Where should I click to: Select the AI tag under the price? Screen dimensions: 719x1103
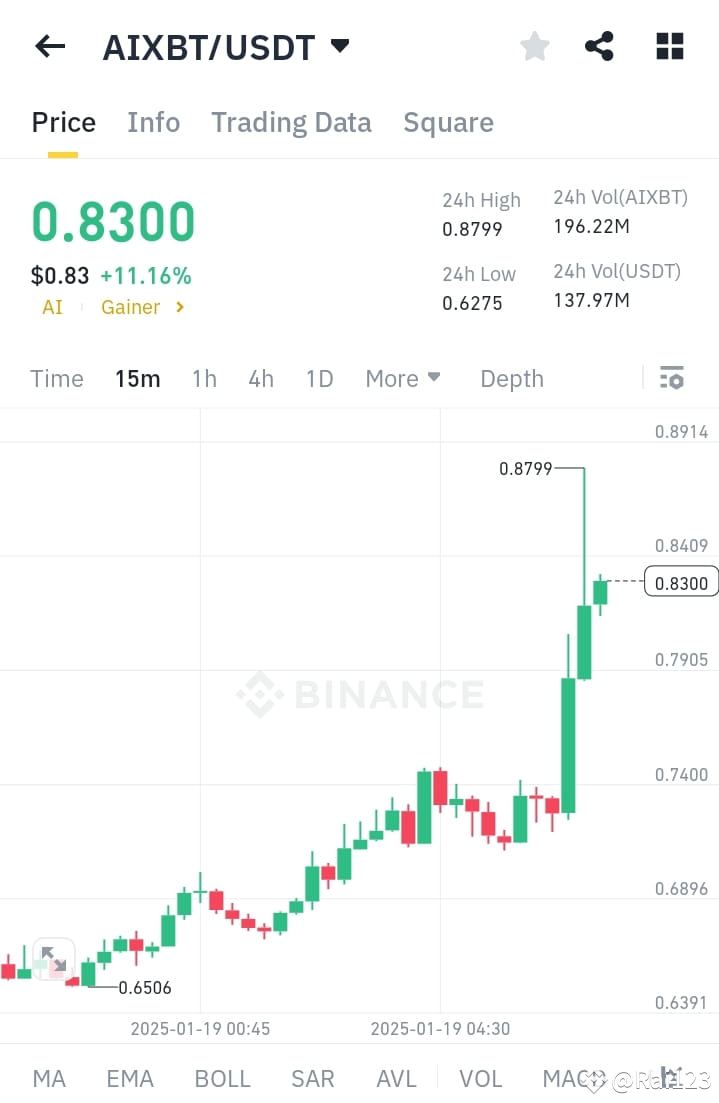pos(51,307)
